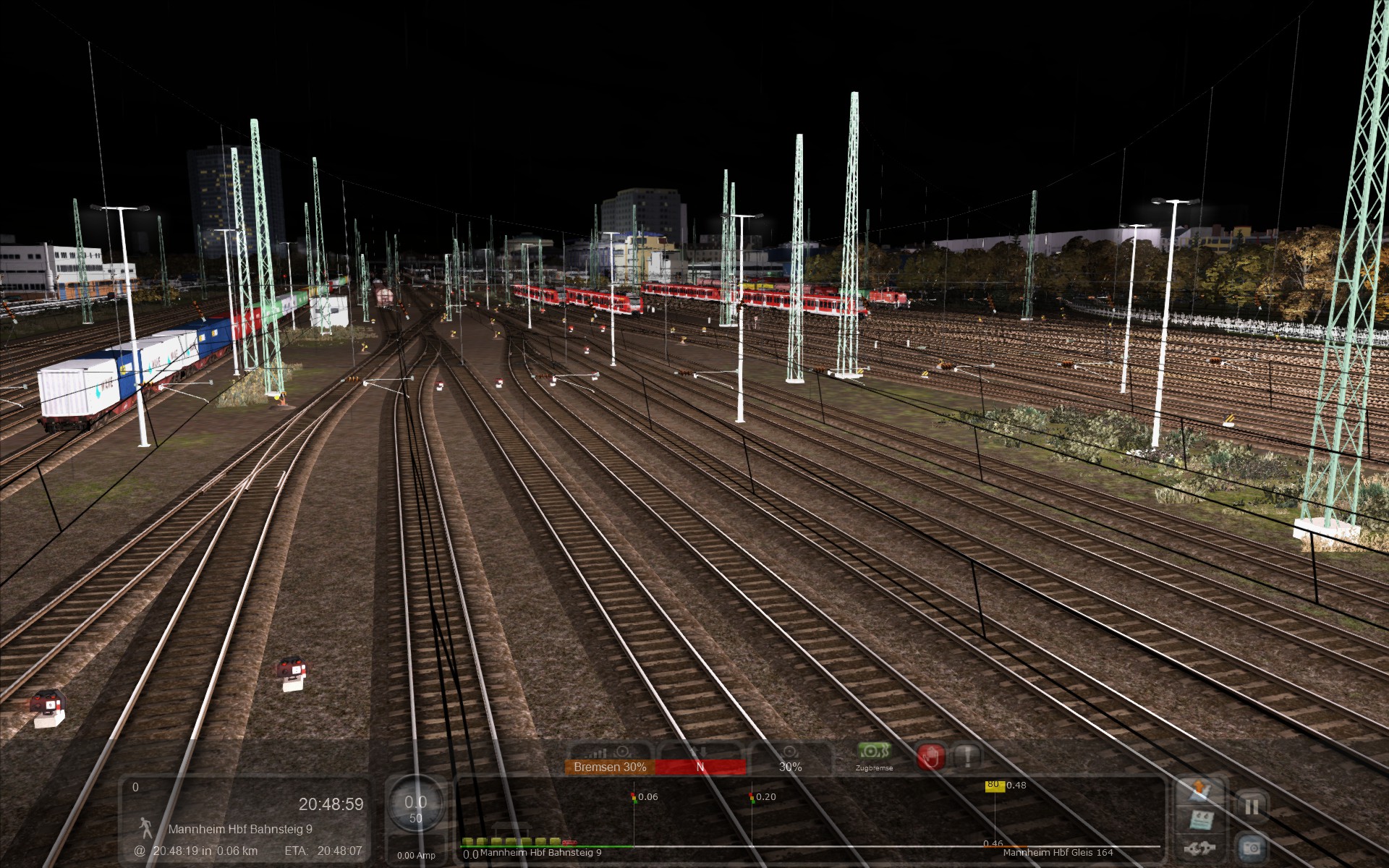The image size is (1389, 868).
Task: Select the signal marker at 0.20
Action: click(752, 797)
